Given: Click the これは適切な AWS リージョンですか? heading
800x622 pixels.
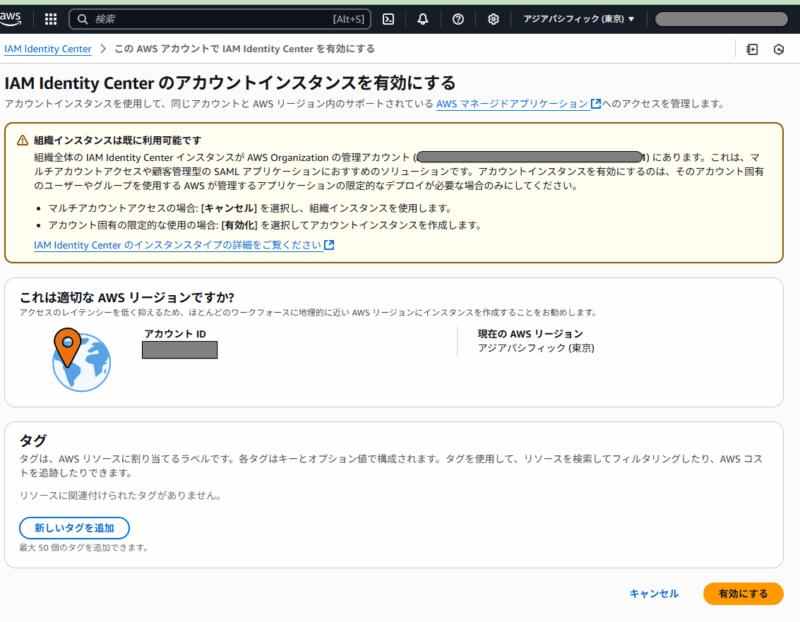Looking at the screenshot, I should (127, 297).
